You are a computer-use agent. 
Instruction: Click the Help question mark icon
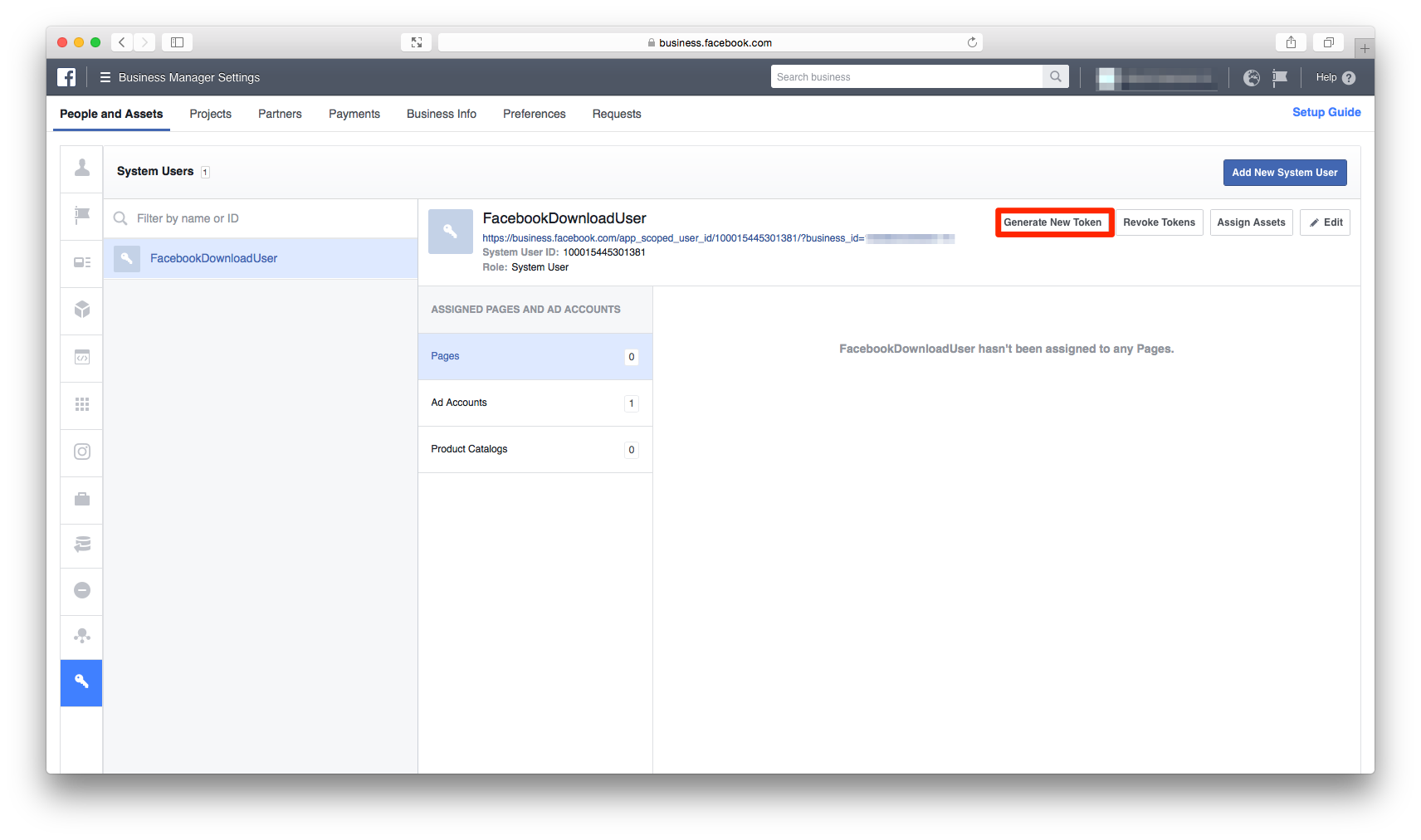click(1349, 77)
